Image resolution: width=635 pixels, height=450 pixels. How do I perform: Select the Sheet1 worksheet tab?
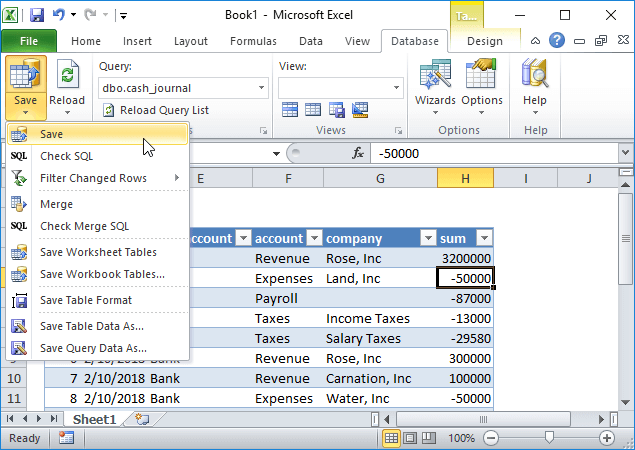tap(94, 419)
